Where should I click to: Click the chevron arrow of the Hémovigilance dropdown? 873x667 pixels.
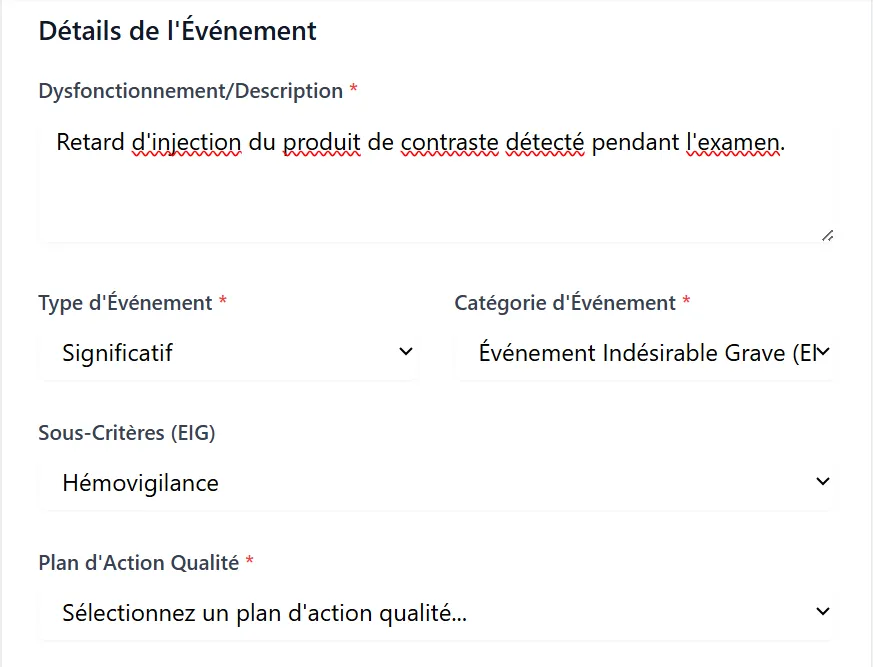(823, 482)
